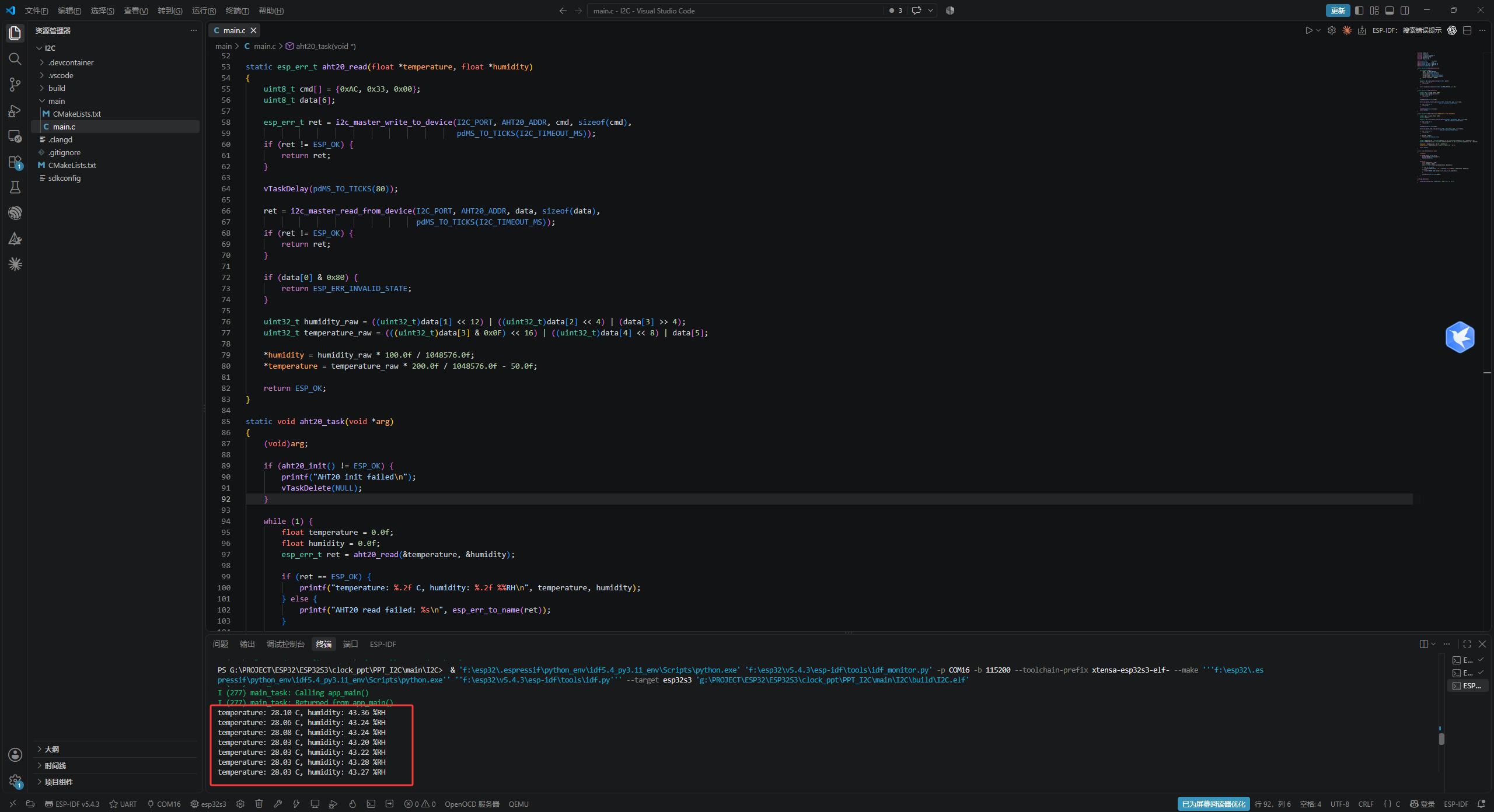Click the esp32s3 target selector
Screen dimensions: 1494x812
tap(208, 804)
